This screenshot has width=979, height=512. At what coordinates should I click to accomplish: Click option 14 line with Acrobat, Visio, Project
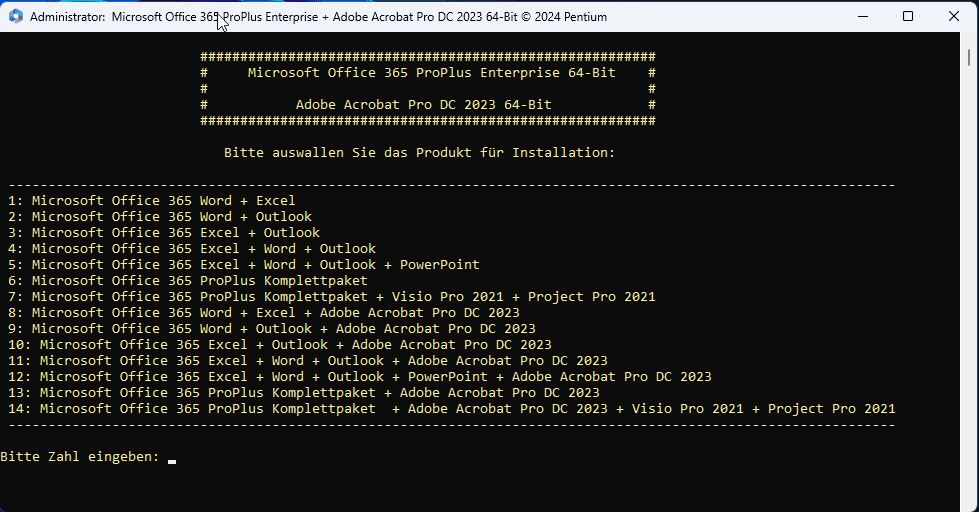coord(451,408)
